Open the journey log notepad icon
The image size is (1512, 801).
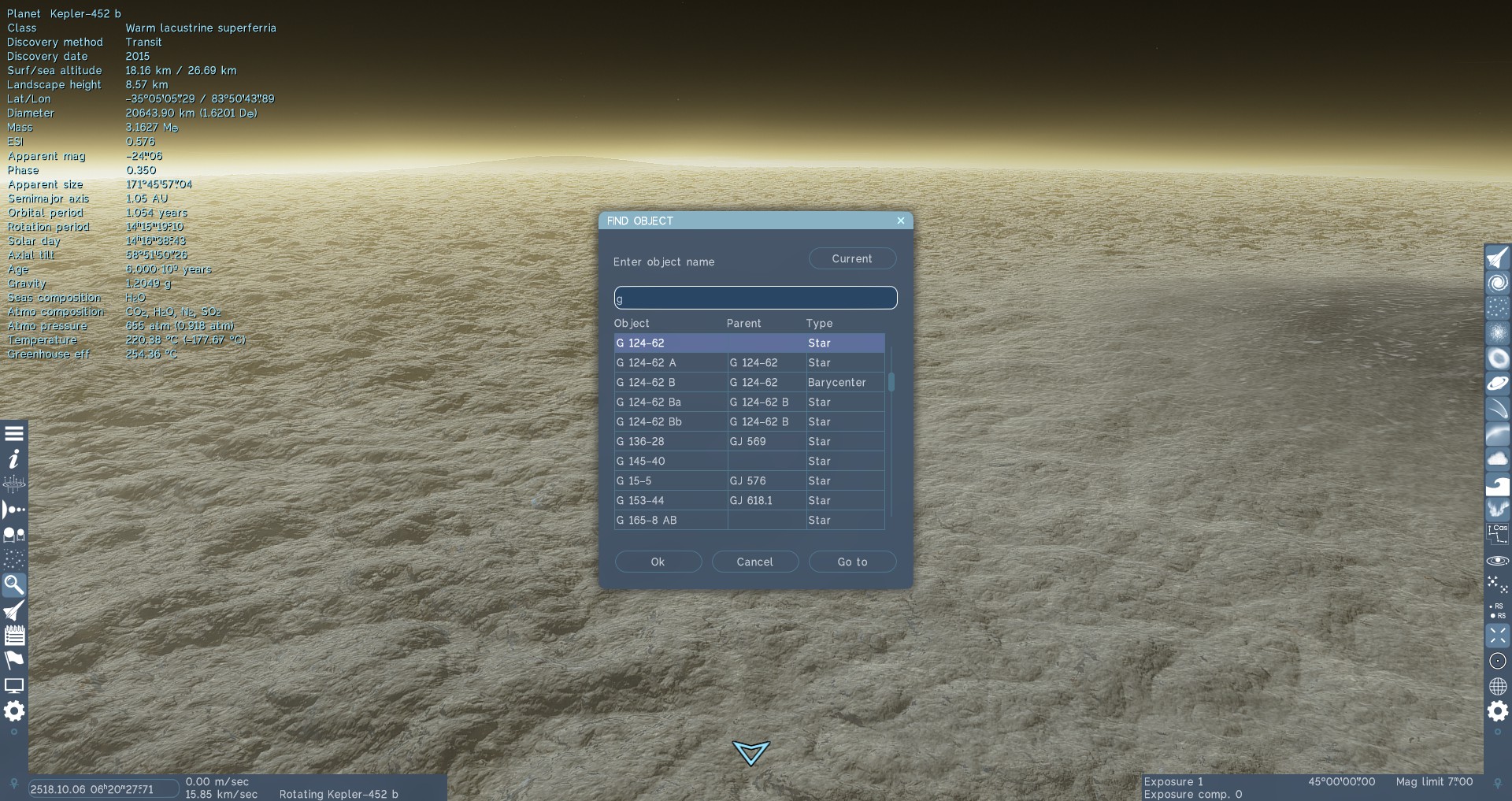[x=14, y=635]
